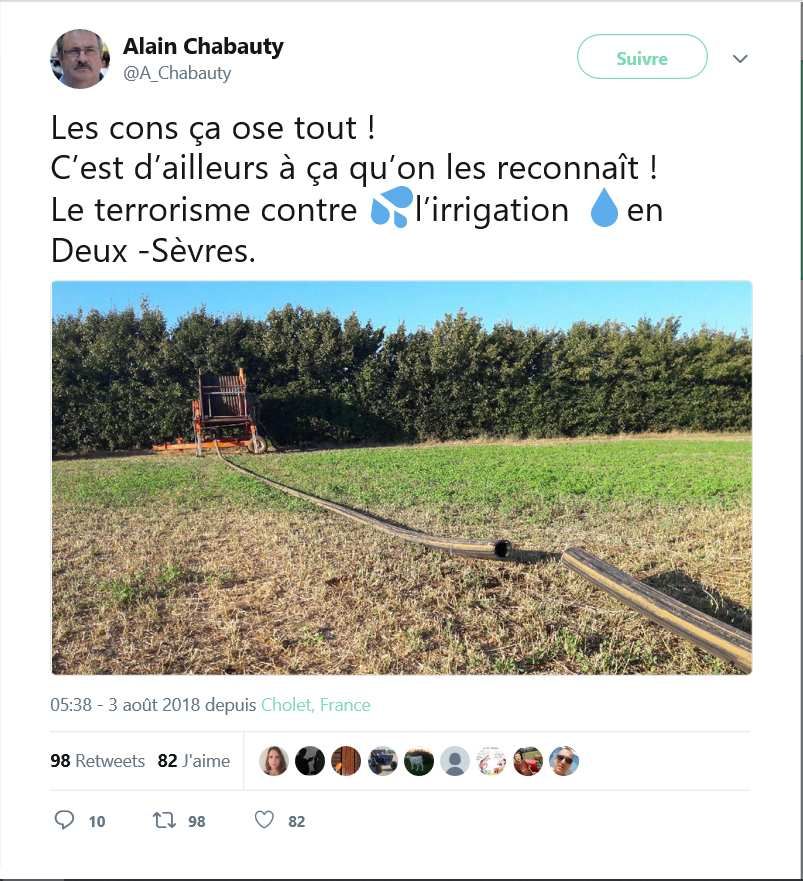Open last liker avatar wearing sunglasses

click(x=564, y=761)
